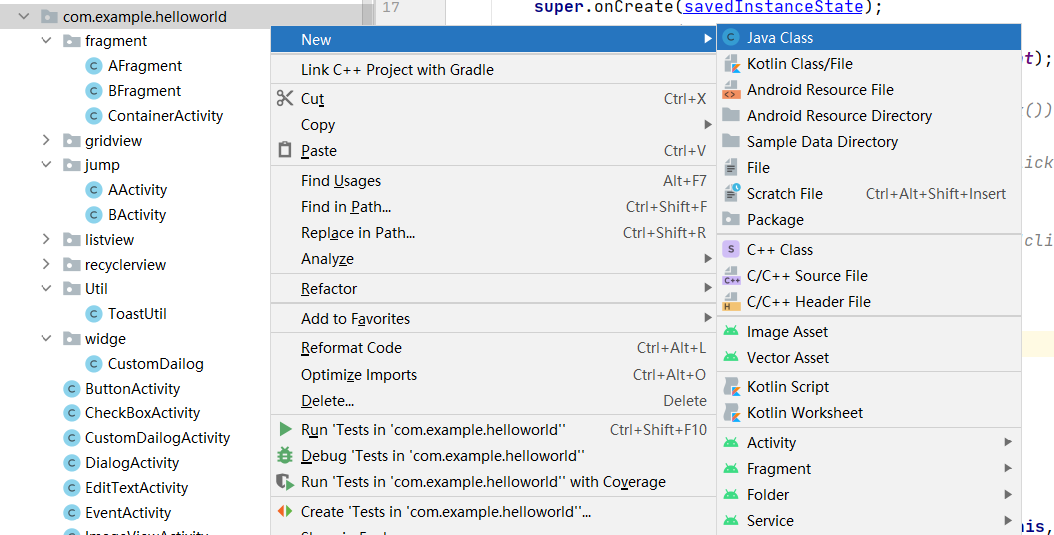The height and width of the screenshot is (535, 1054).
Task: Click the Kotlin Class/File icon
Action: [x=731, y=64]
